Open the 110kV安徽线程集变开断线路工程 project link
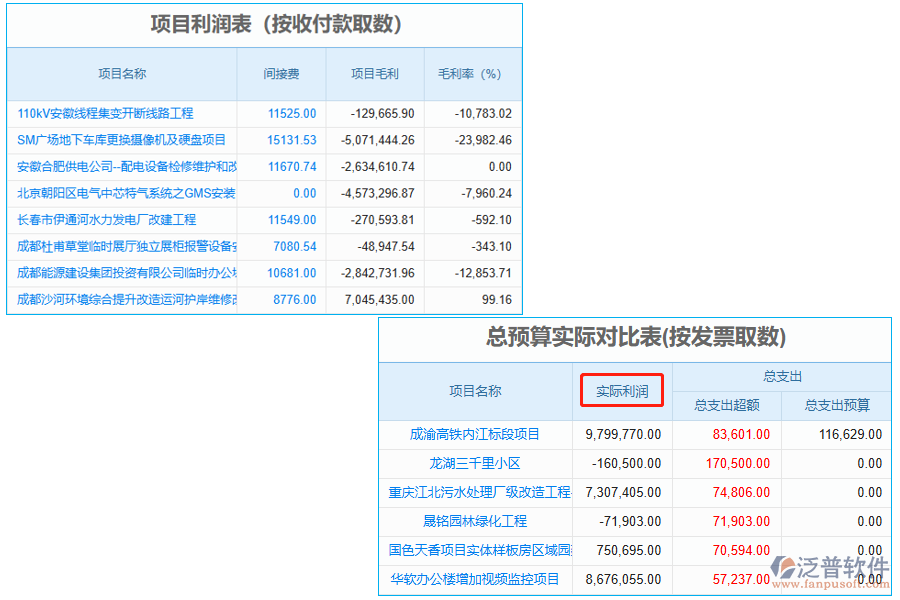900x600 pixels. pyautogui.click(x=105, y=114)
